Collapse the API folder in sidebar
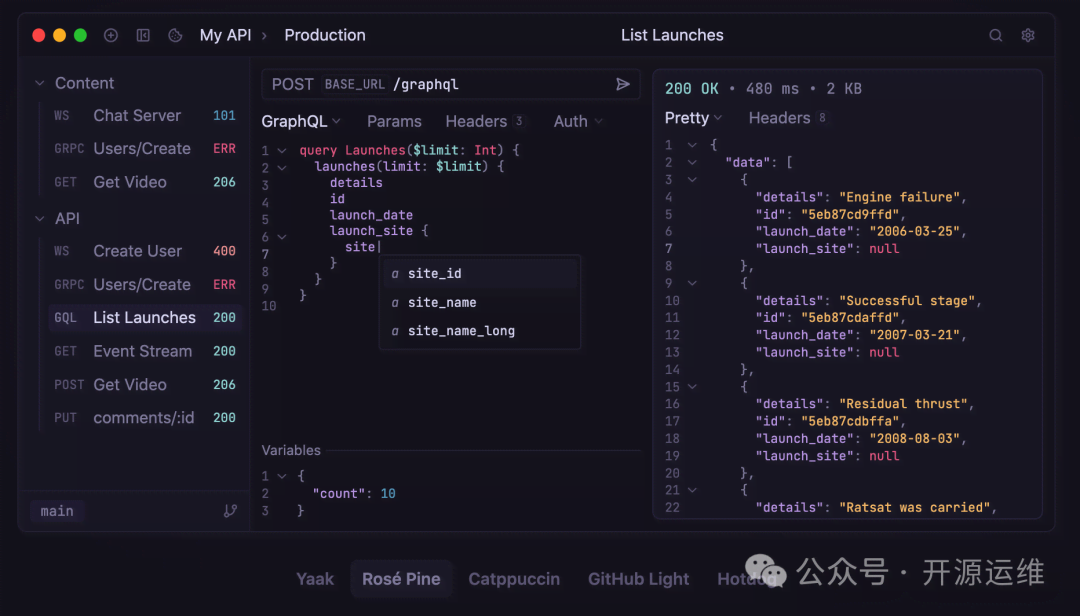 (x=41, y=218)
